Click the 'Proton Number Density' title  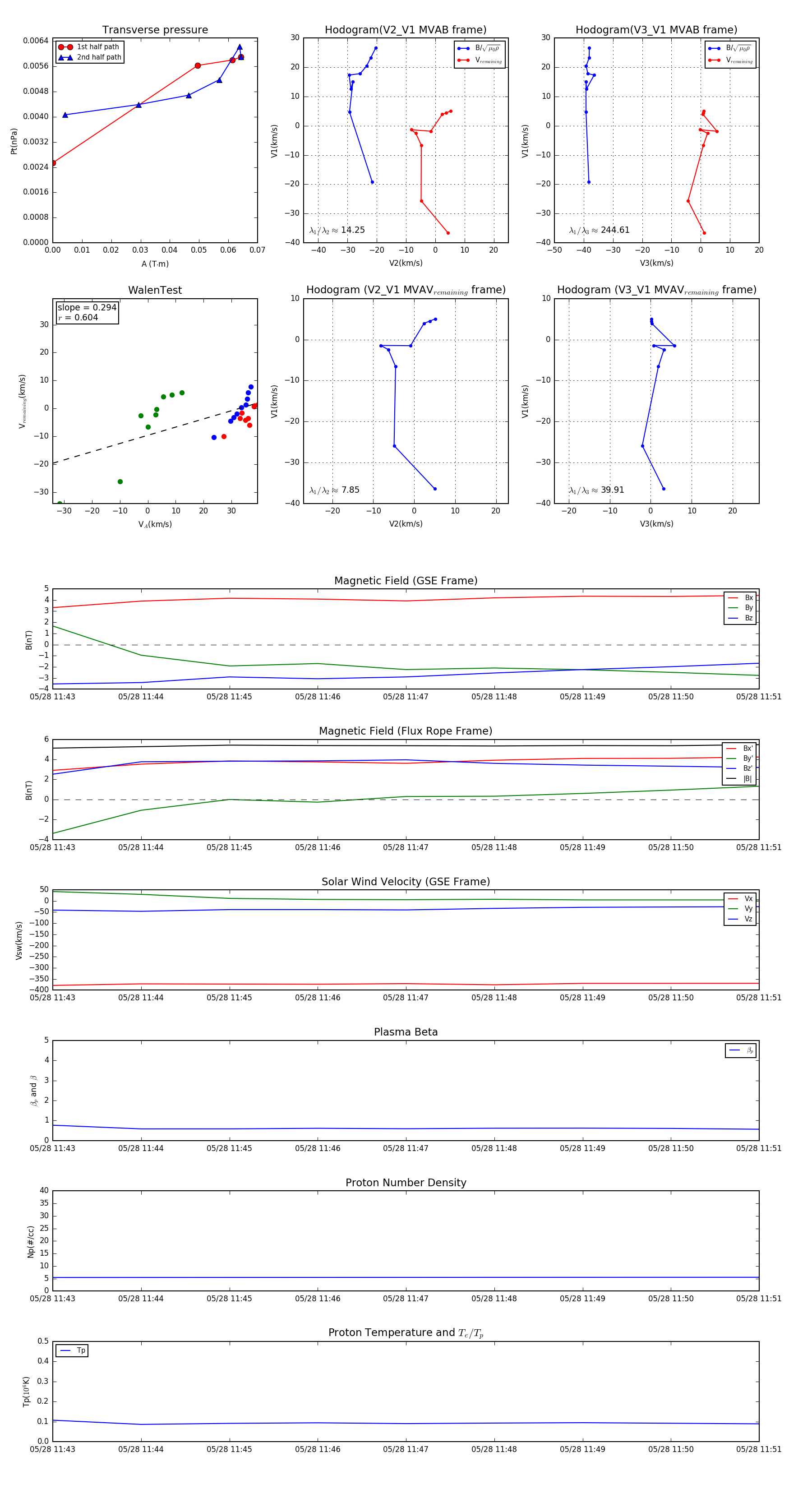(x=406, y=1183)
